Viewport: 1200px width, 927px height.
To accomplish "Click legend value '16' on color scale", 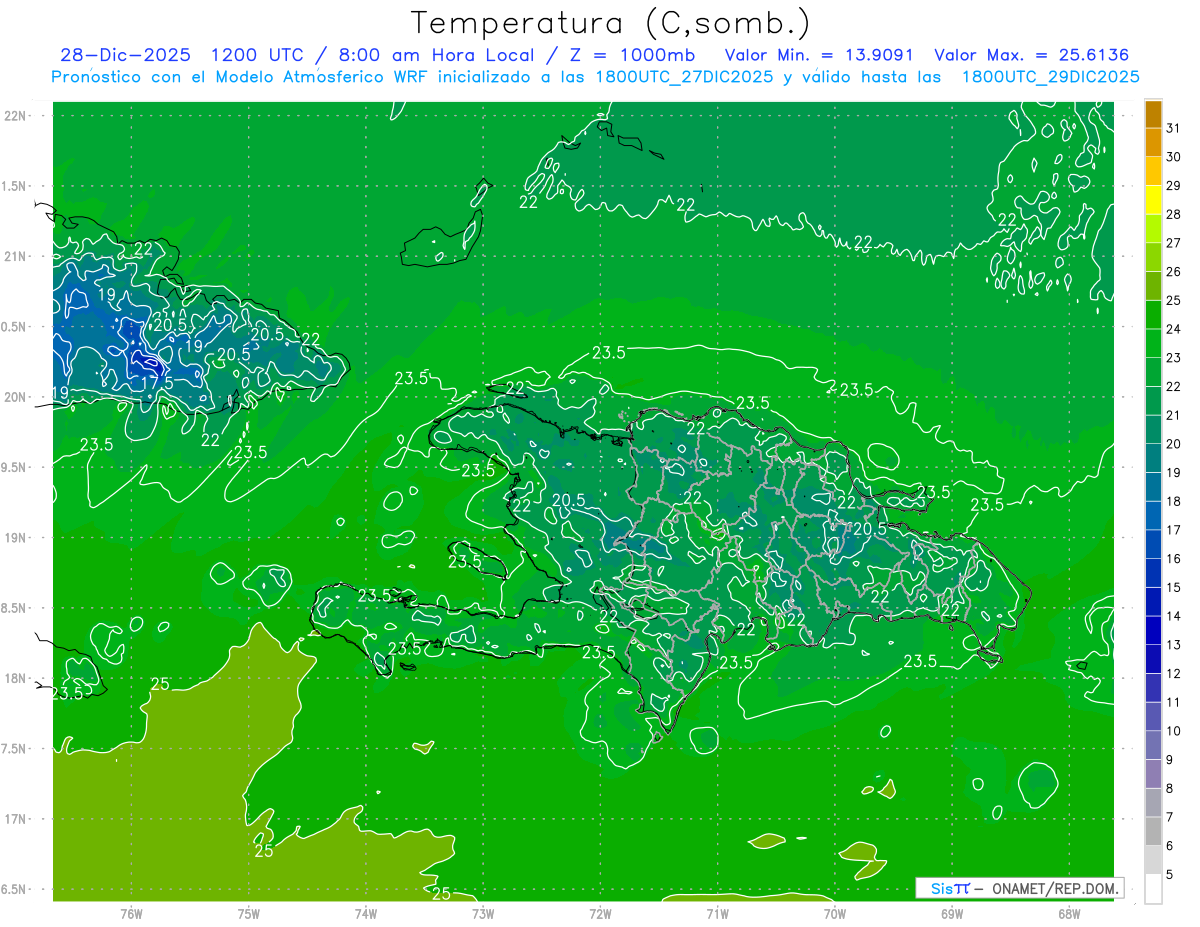I will [1173, 559].
